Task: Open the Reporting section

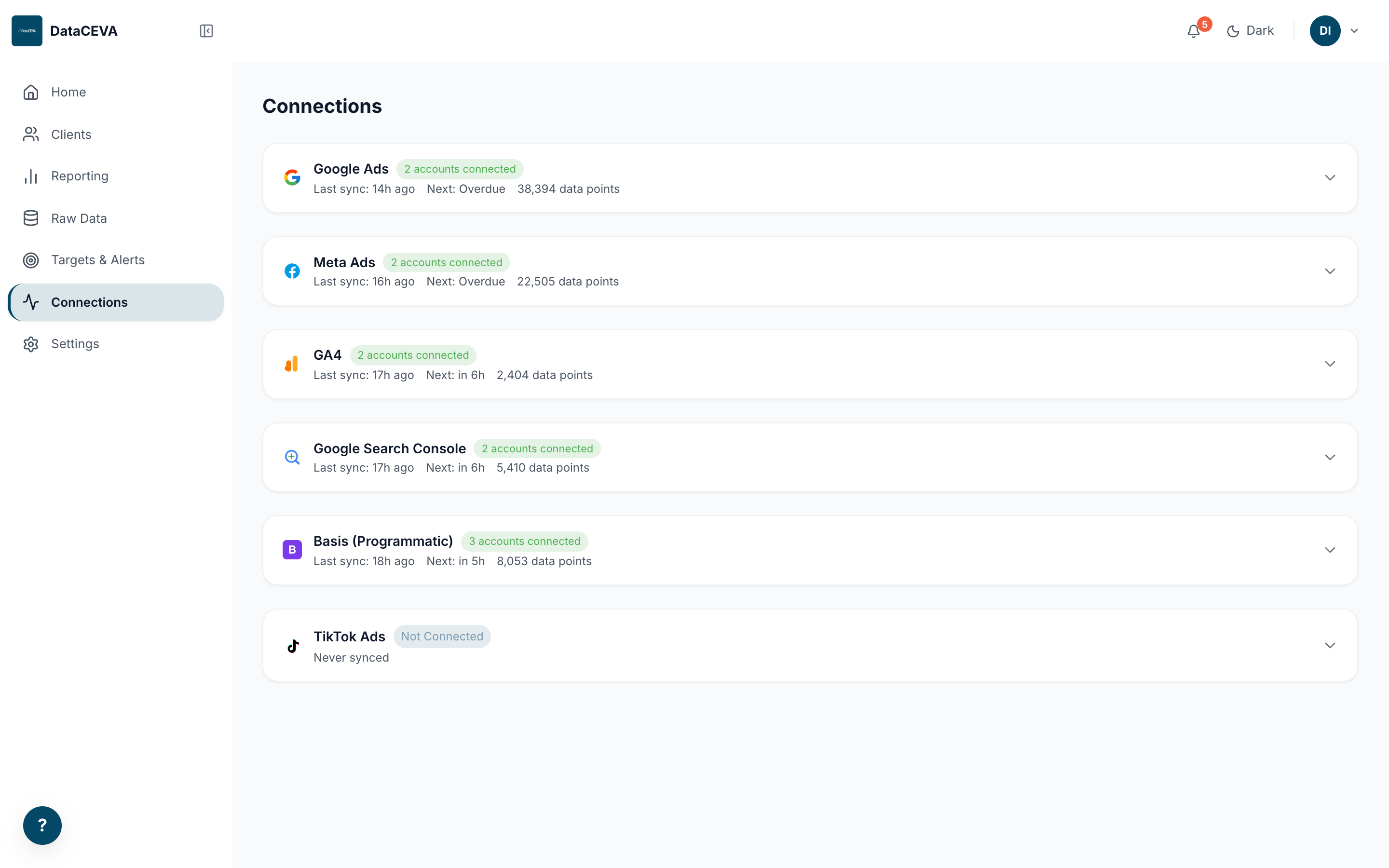Action: pos(116,176)
